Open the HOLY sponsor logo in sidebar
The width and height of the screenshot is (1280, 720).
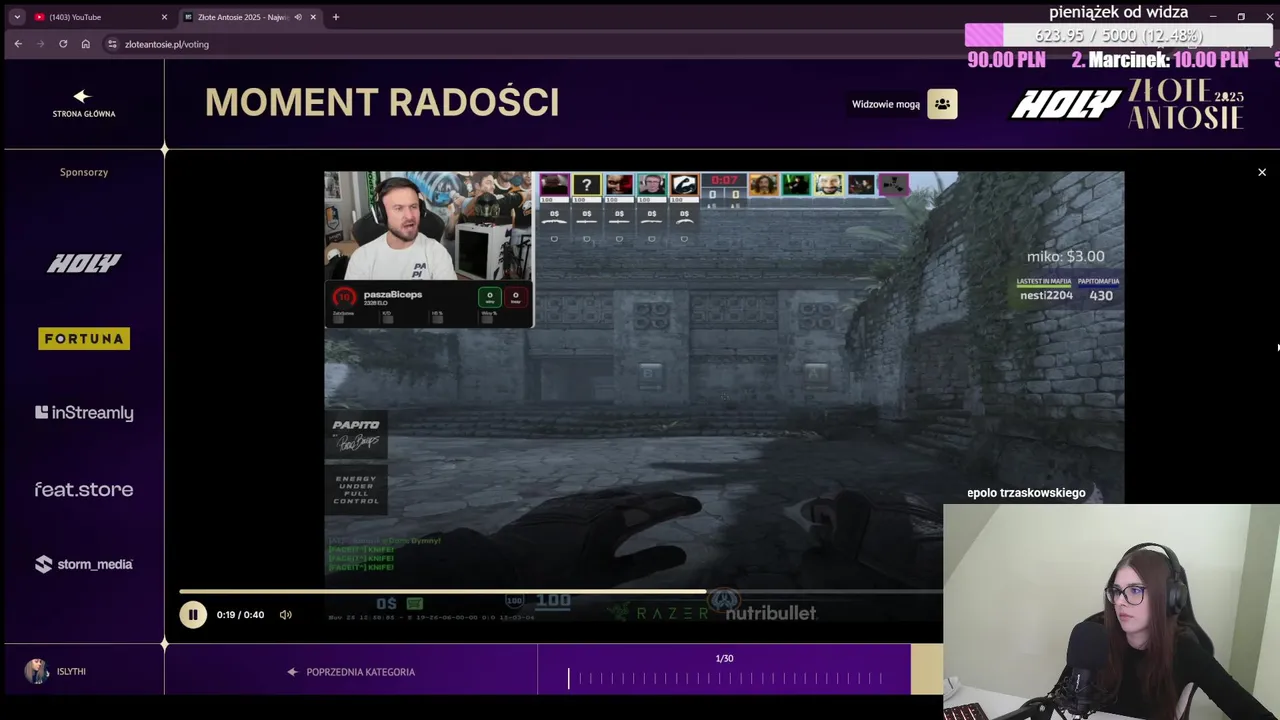point(84,263)
